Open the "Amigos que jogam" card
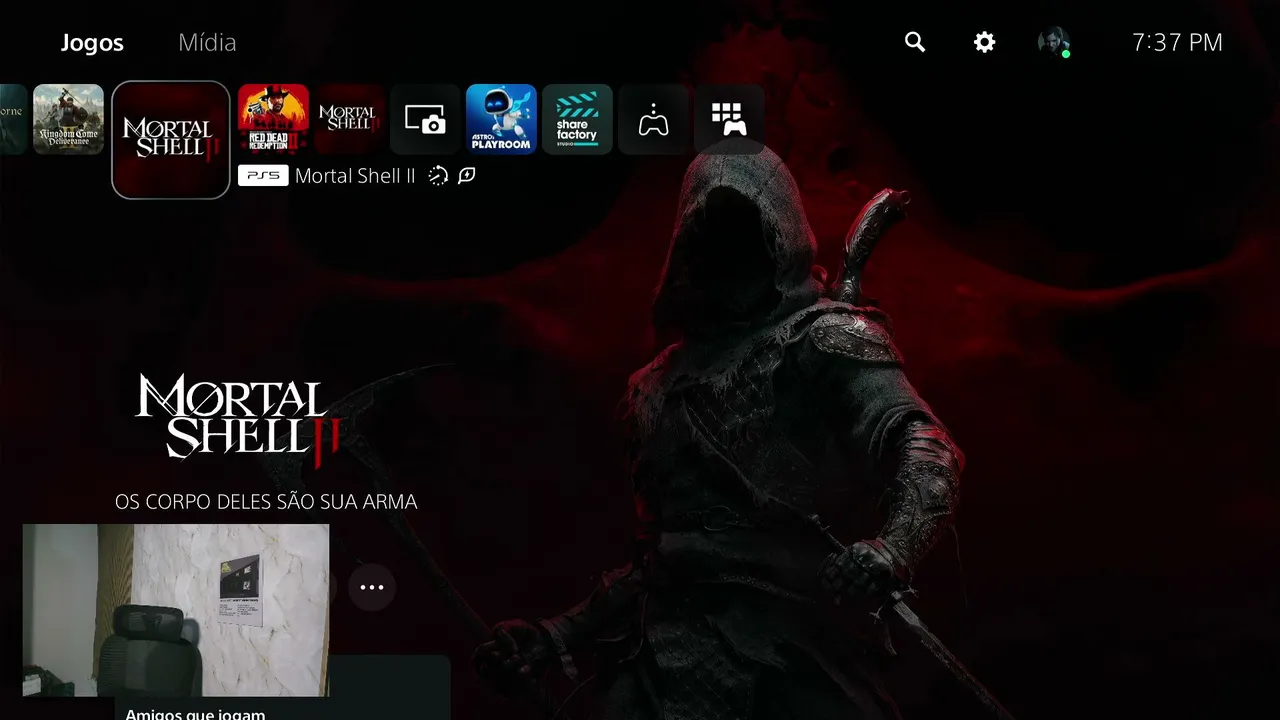Image resolution: width=1280 pixels, height=720 pixels. pos(282,690)
